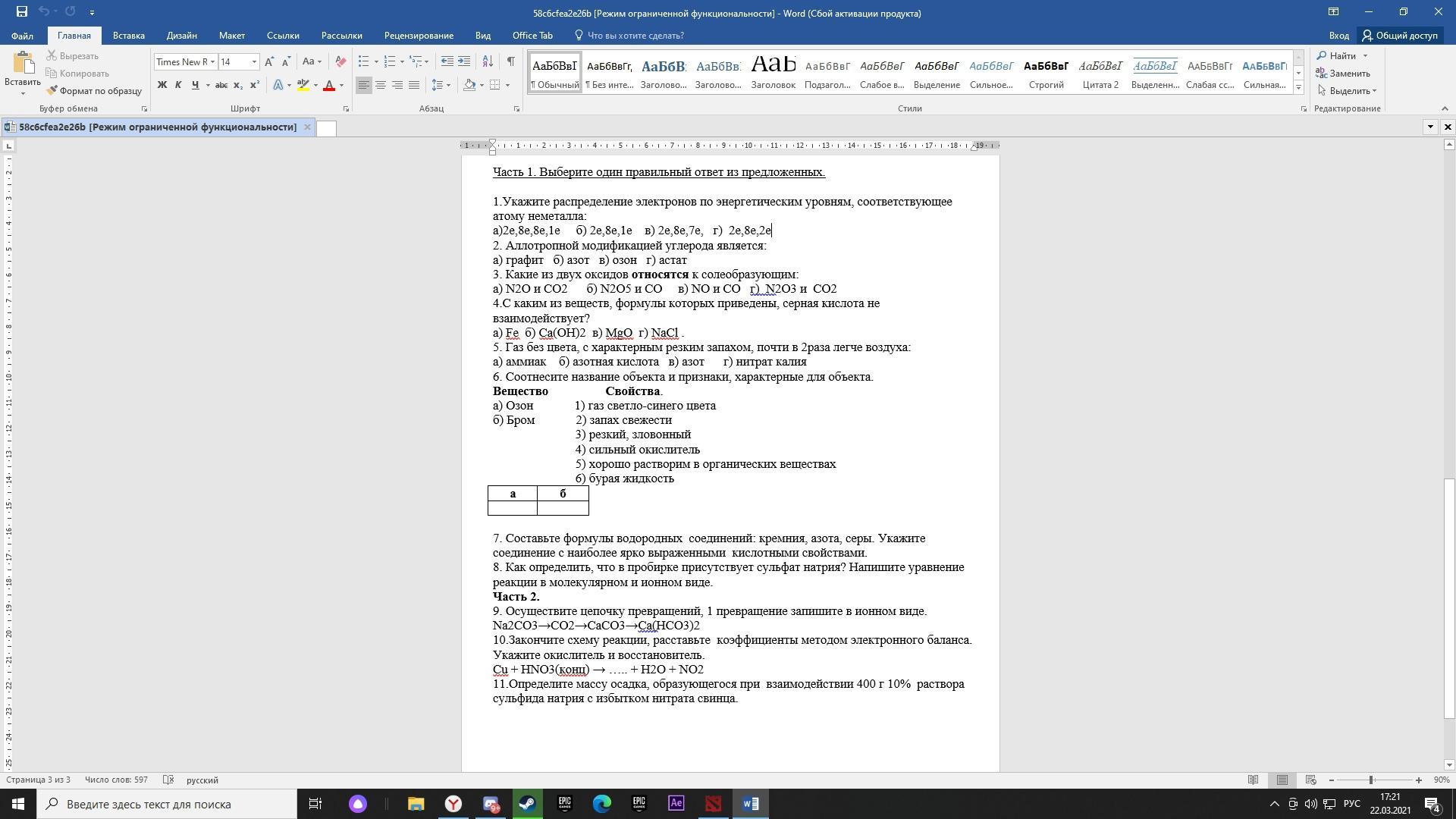Screen dimensions: 1456x819
Task: Select the bulleted list icon
Action: [364, 61]
